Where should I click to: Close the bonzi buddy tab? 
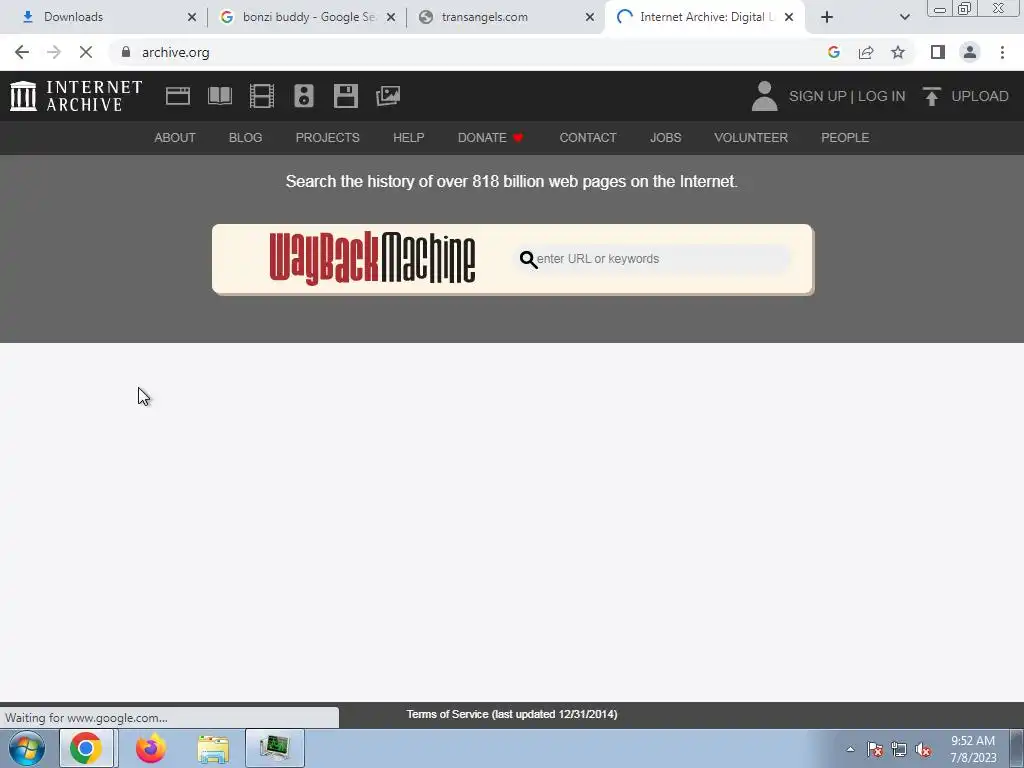click(x=391, y=17)
